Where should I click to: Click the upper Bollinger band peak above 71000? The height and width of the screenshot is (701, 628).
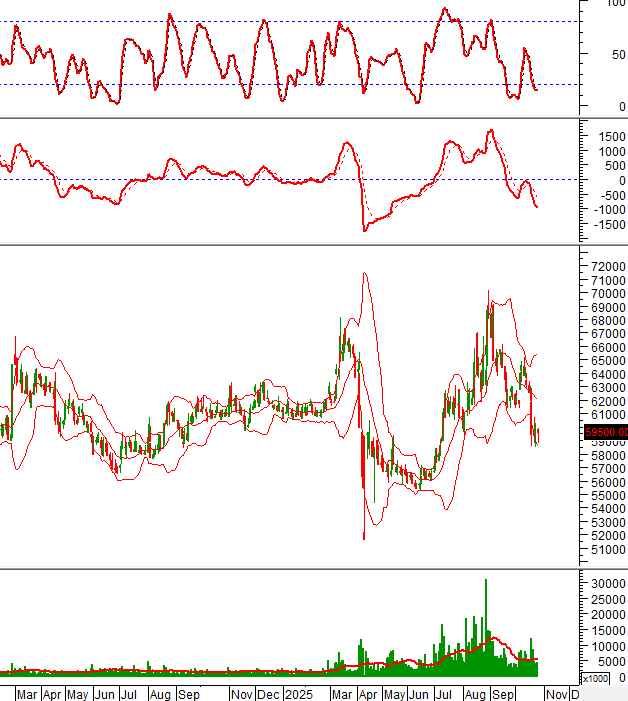365,273
